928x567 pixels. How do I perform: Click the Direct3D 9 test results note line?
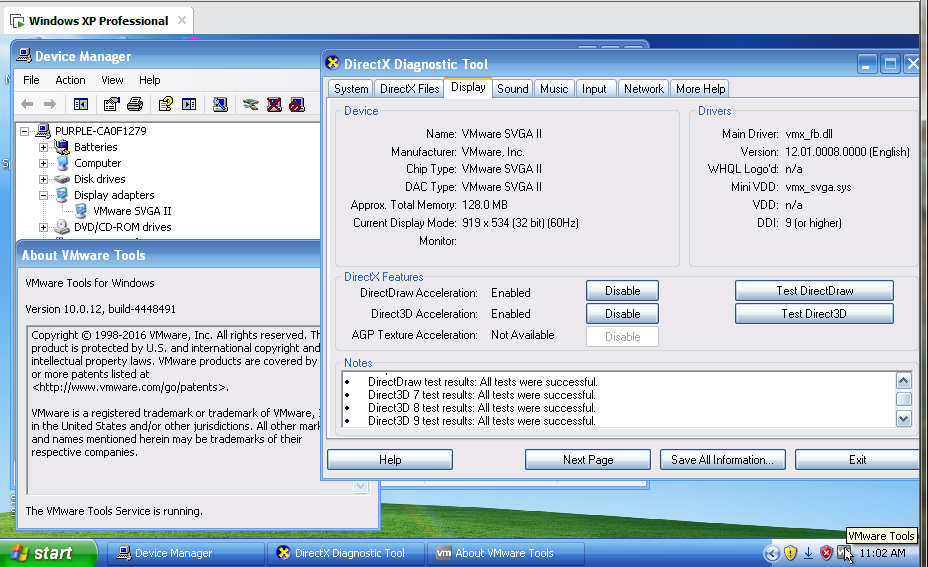(x=481, y=421)
